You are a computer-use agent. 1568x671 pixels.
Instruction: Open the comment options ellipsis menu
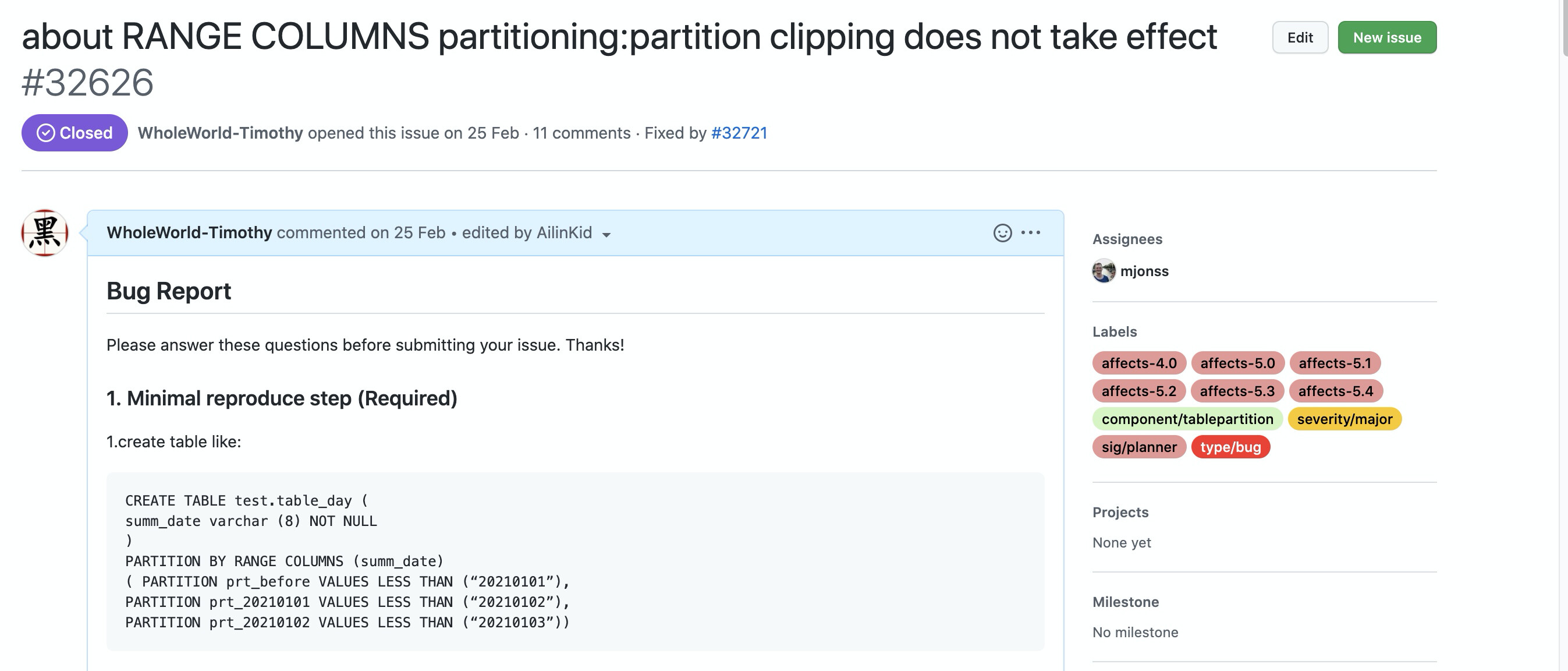[1031, 232]
